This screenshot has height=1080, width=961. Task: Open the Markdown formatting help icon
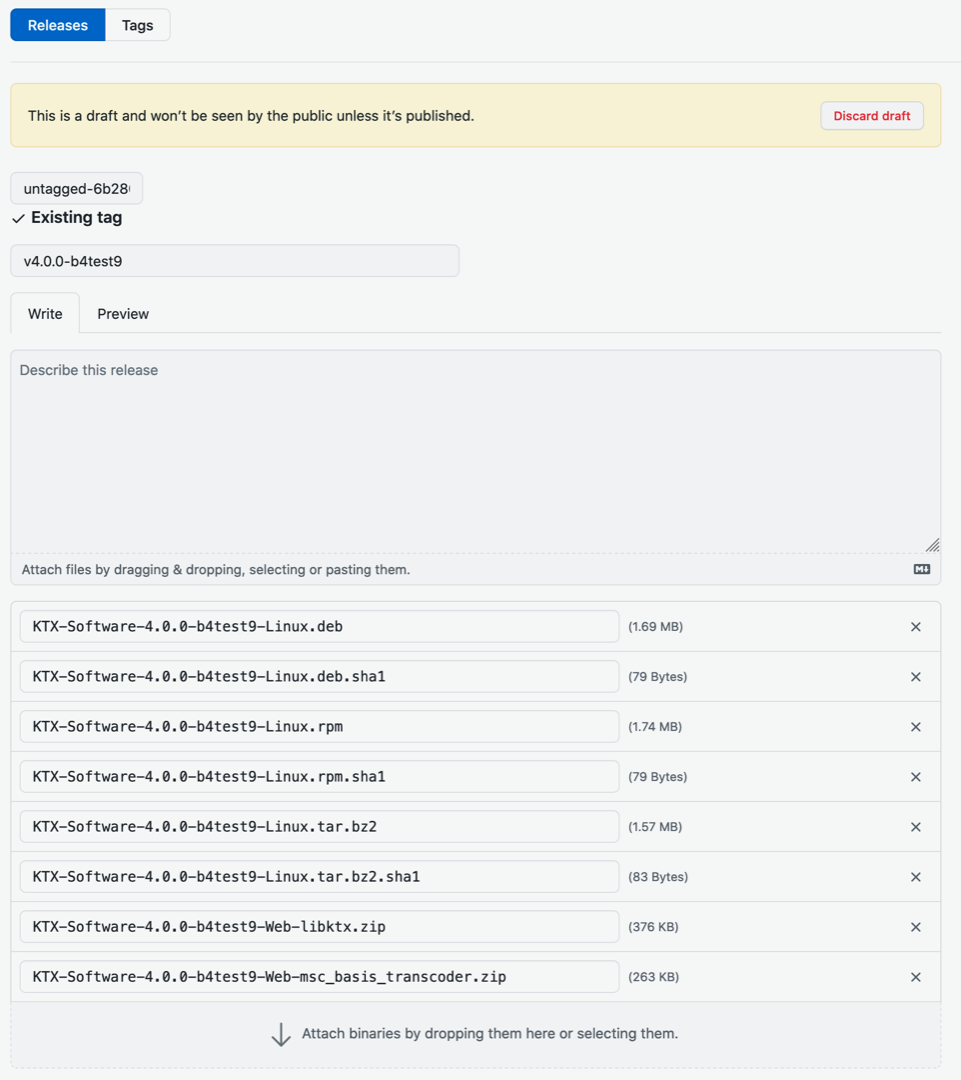coord(921,568)
